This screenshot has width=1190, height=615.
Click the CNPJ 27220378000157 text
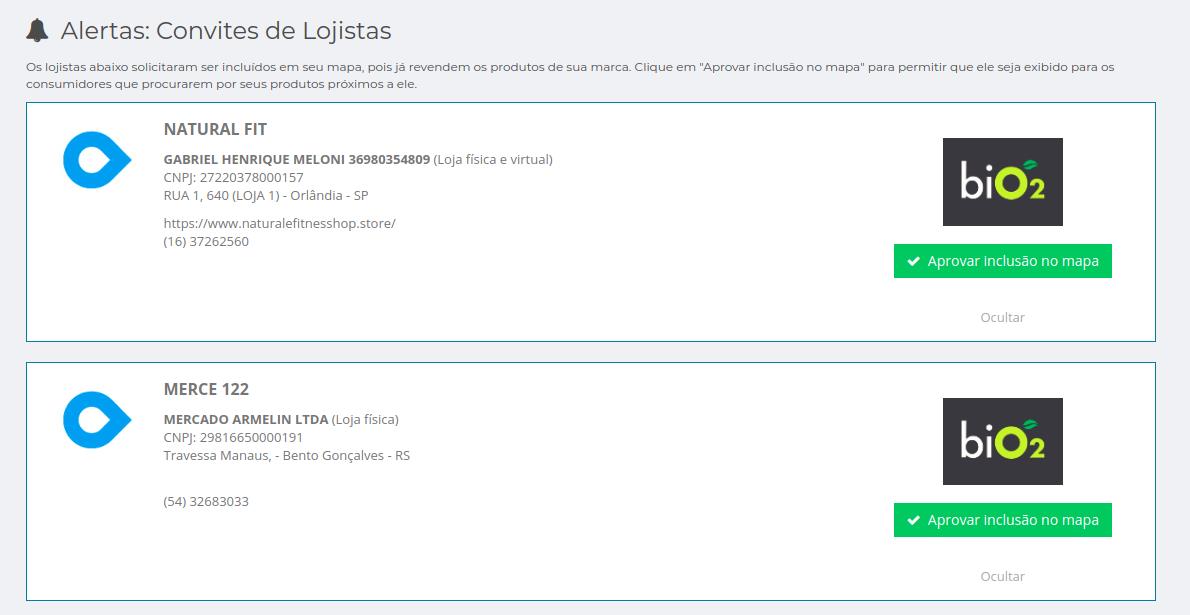[x=233, y=177]
